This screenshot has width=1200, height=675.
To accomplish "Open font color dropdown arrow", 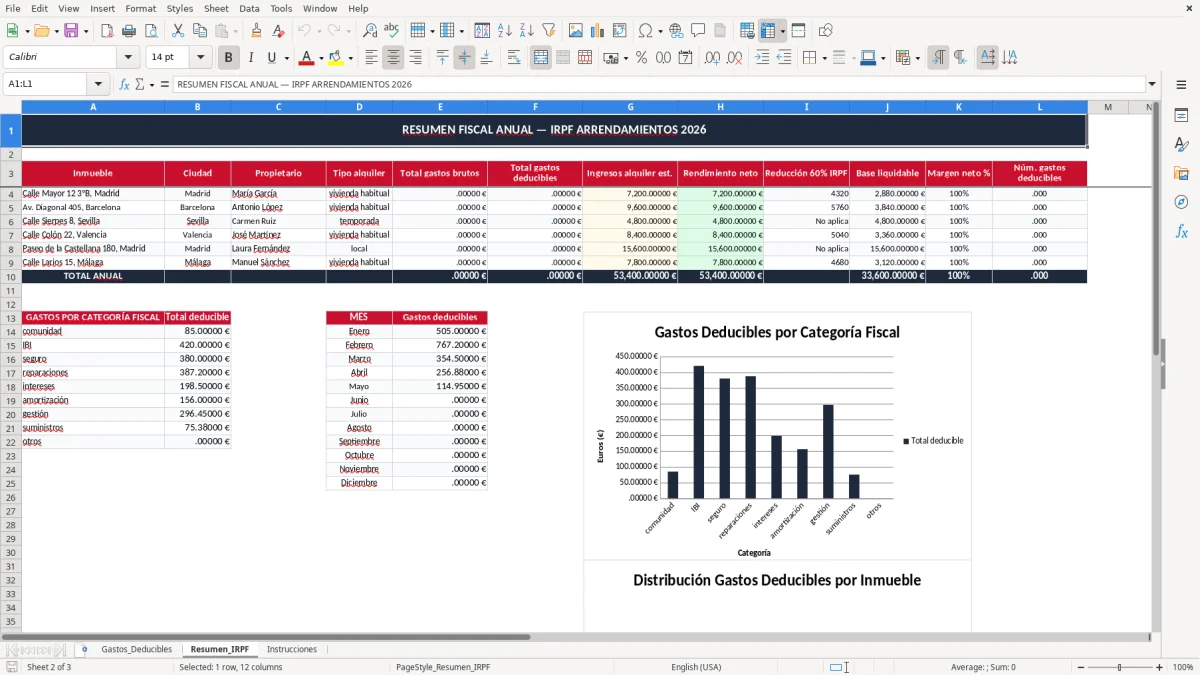I will (x=321, y=58).
